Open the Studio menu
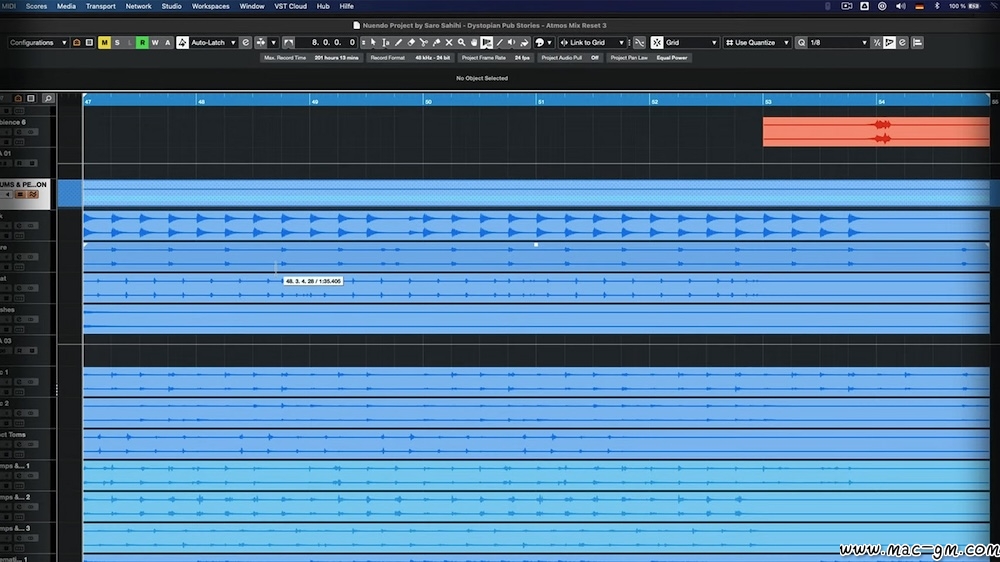 pyautogui.click(x=172, y=6)
